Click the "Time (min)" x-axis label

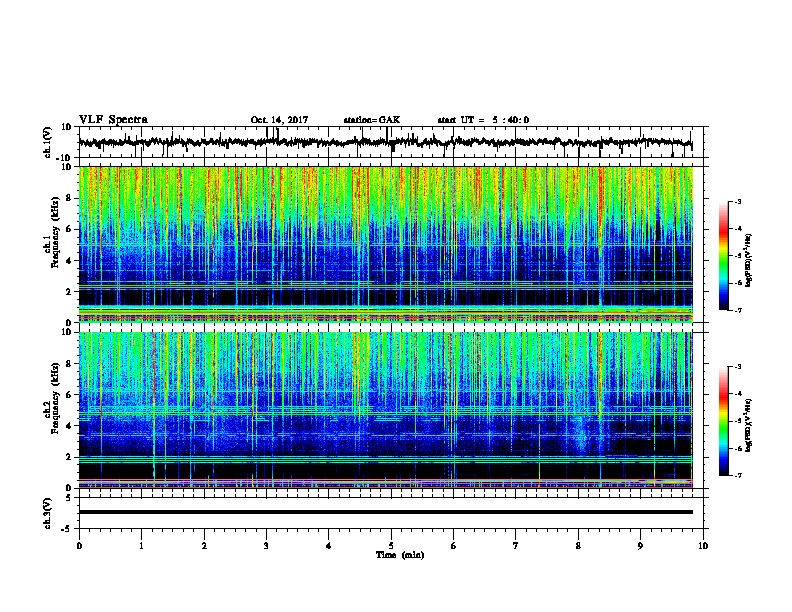pos(400,555)
